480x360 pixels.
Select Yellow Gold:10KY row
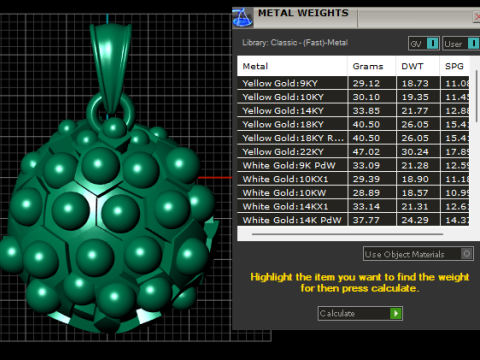pyautogui.click(x=353, y=97)
